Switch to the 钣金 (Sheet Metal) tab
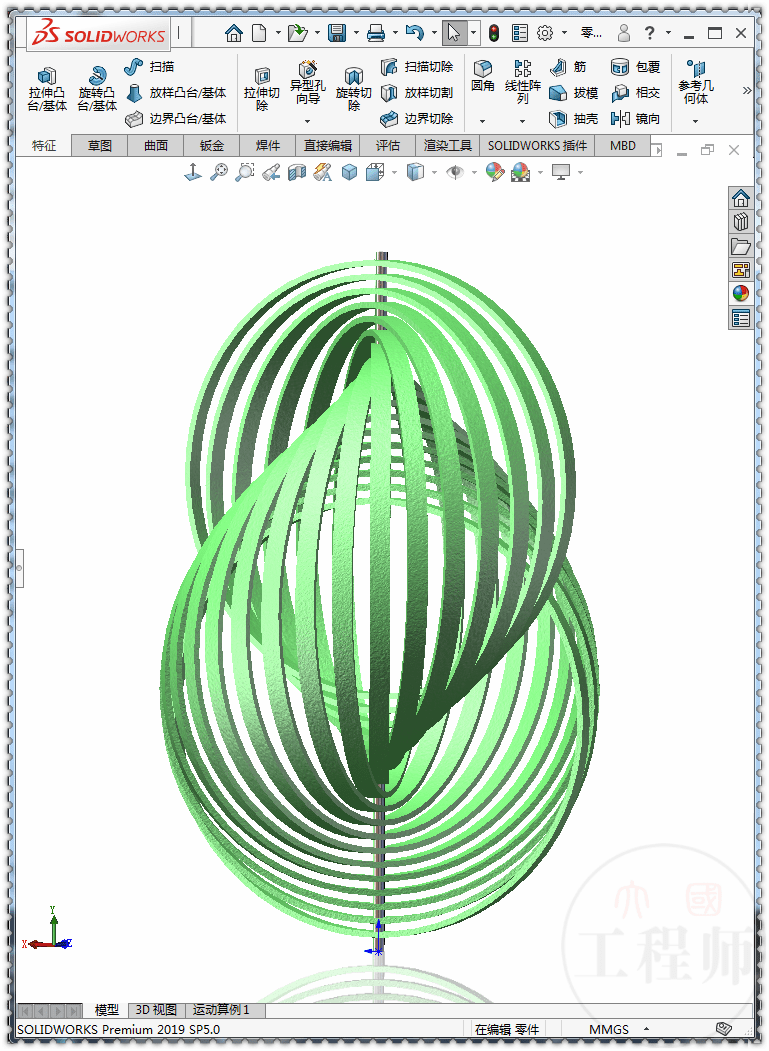 212,146
